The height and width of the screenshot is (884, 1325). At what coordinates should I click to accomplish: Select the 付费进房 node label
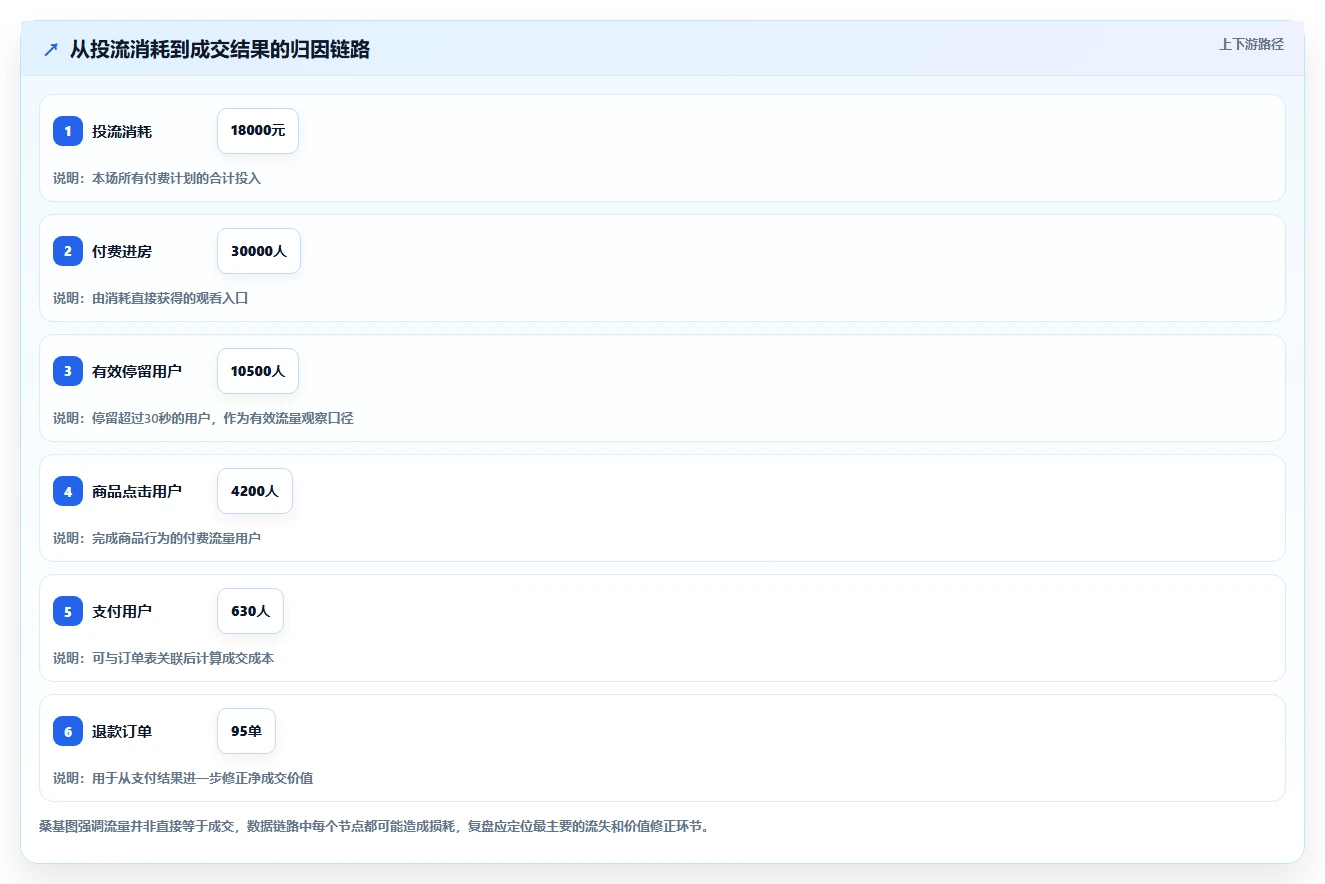pos(122,251)
